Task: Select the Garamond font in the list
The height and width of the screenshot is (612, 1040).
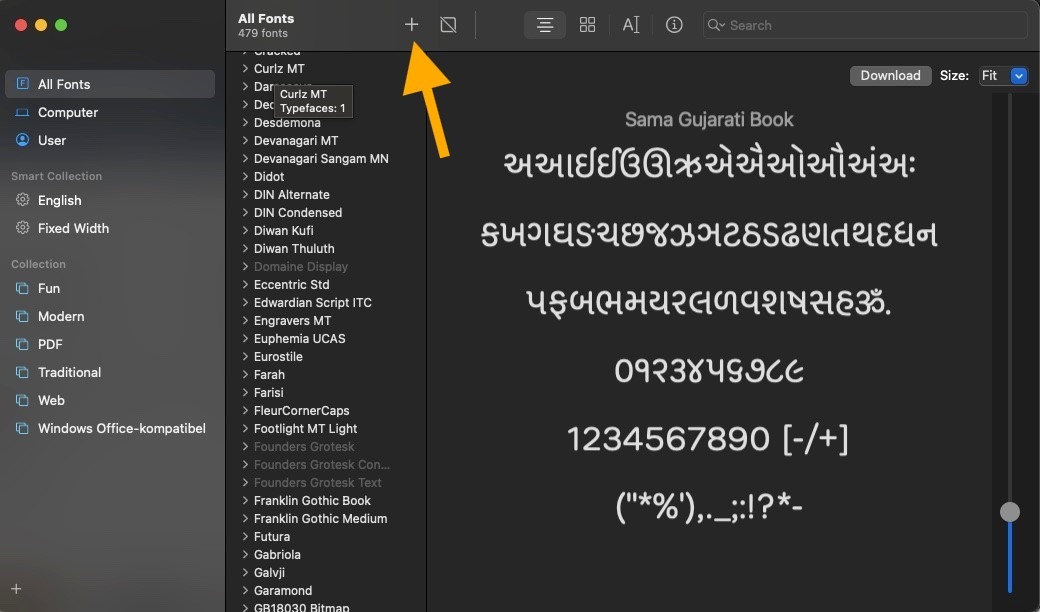Action: (x=283, y=590)
